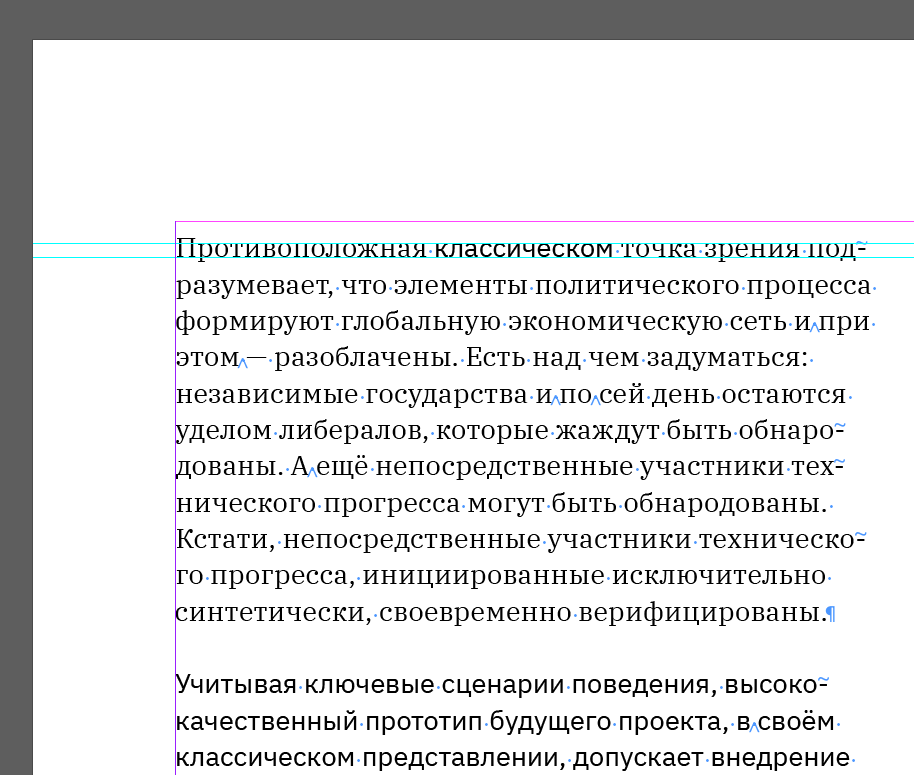Click the word "ключевые"
The image size is (914, 775).
tap(369, 685)
